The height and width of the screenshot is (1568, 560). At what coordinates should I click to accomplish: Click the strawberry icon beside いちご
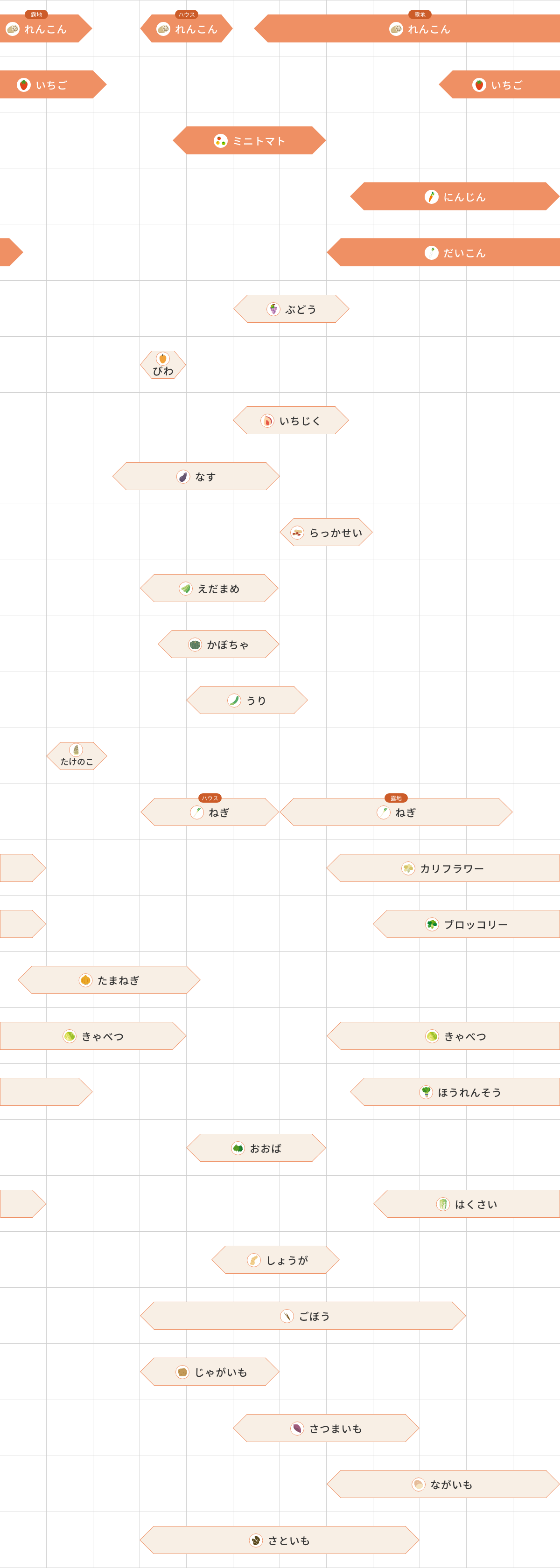[24, 84]
